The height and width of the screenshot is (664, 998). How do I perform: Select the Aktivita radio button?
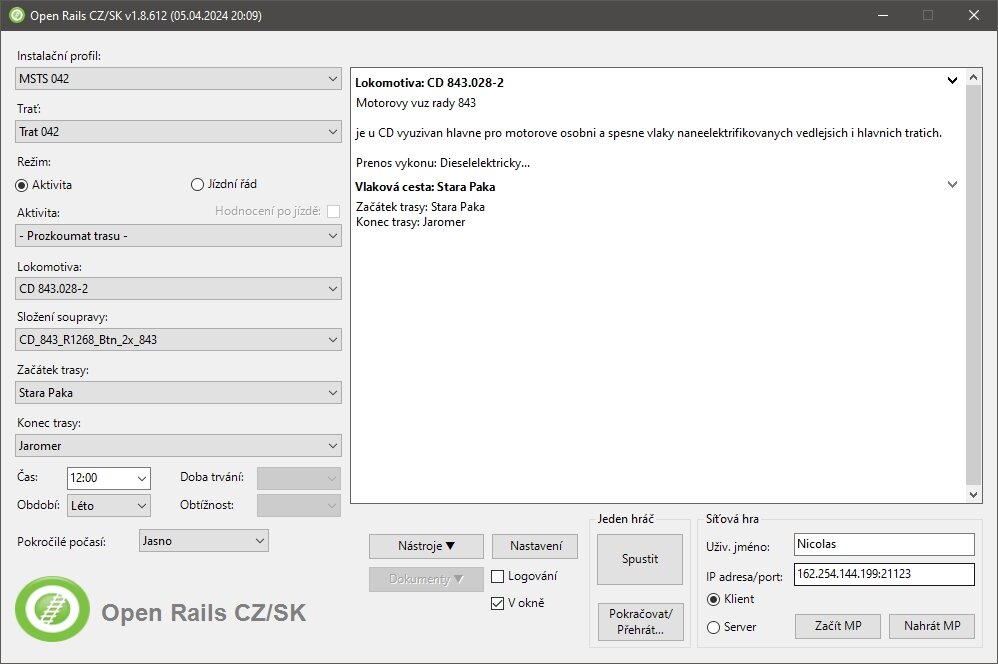[x=22, y=185]
